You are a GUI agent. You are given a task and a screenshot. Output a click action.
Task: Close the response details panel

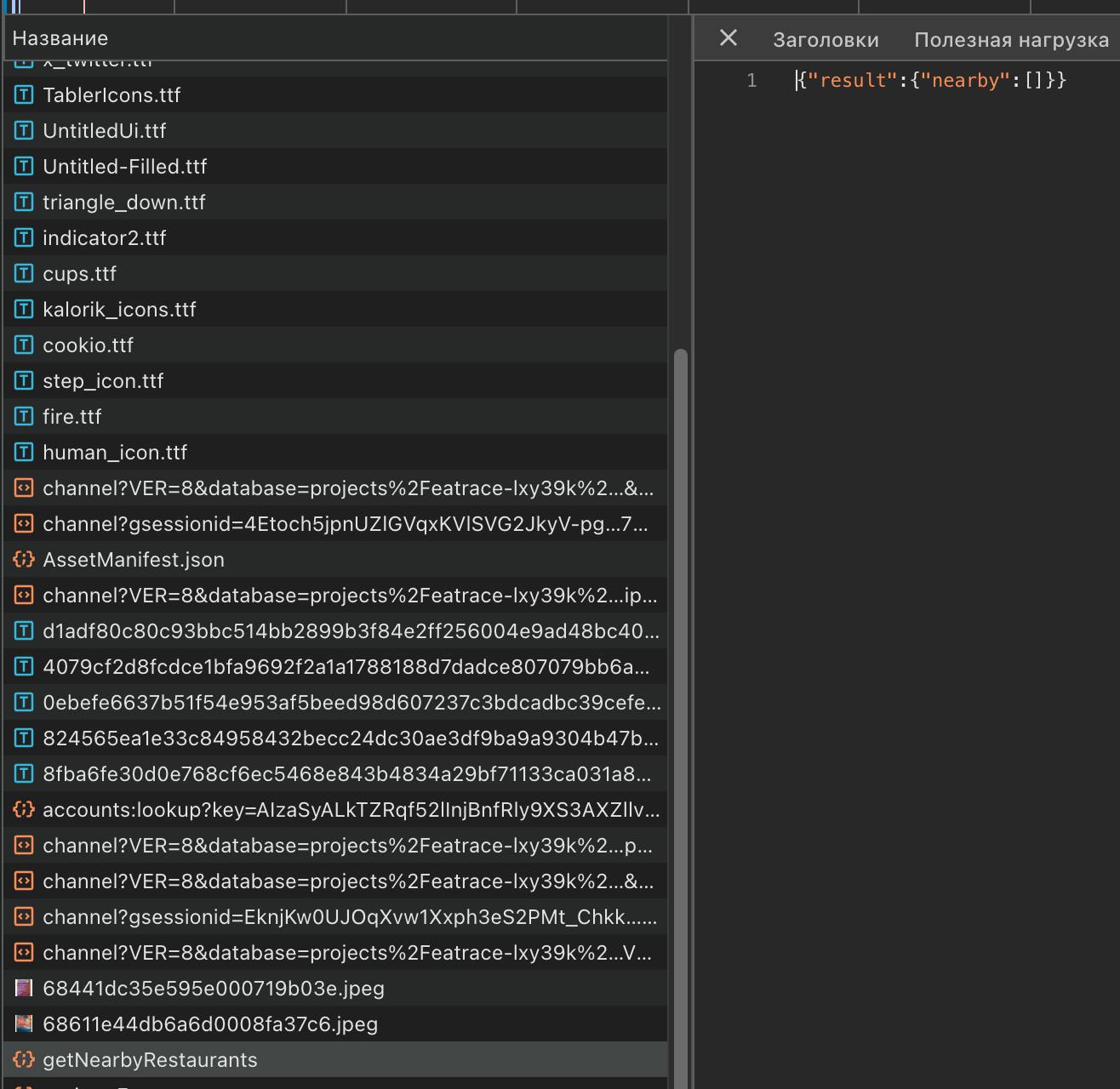[x=729, y=37]
